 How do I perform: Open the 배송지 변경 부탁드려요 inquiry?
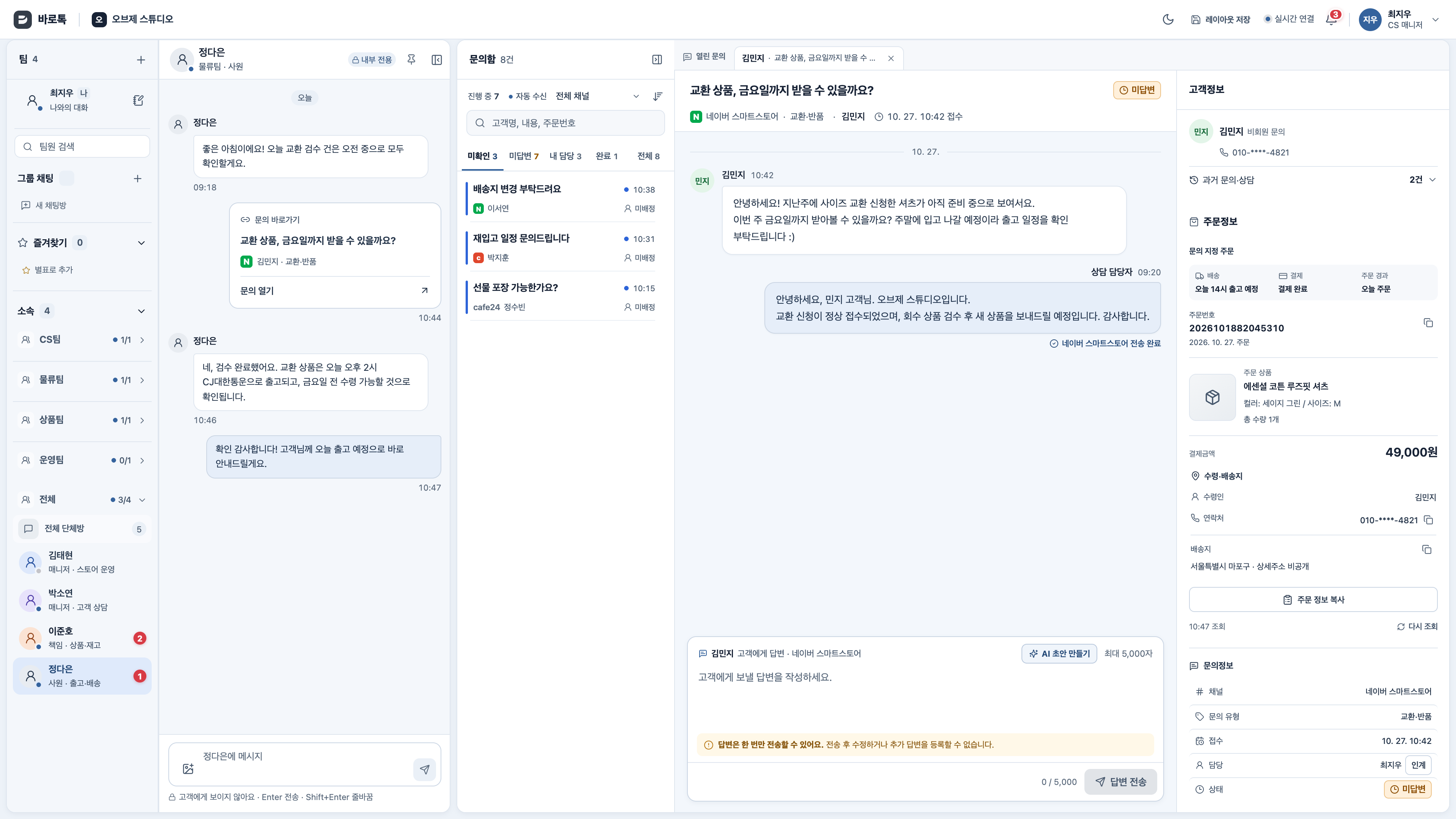point(563,198)
